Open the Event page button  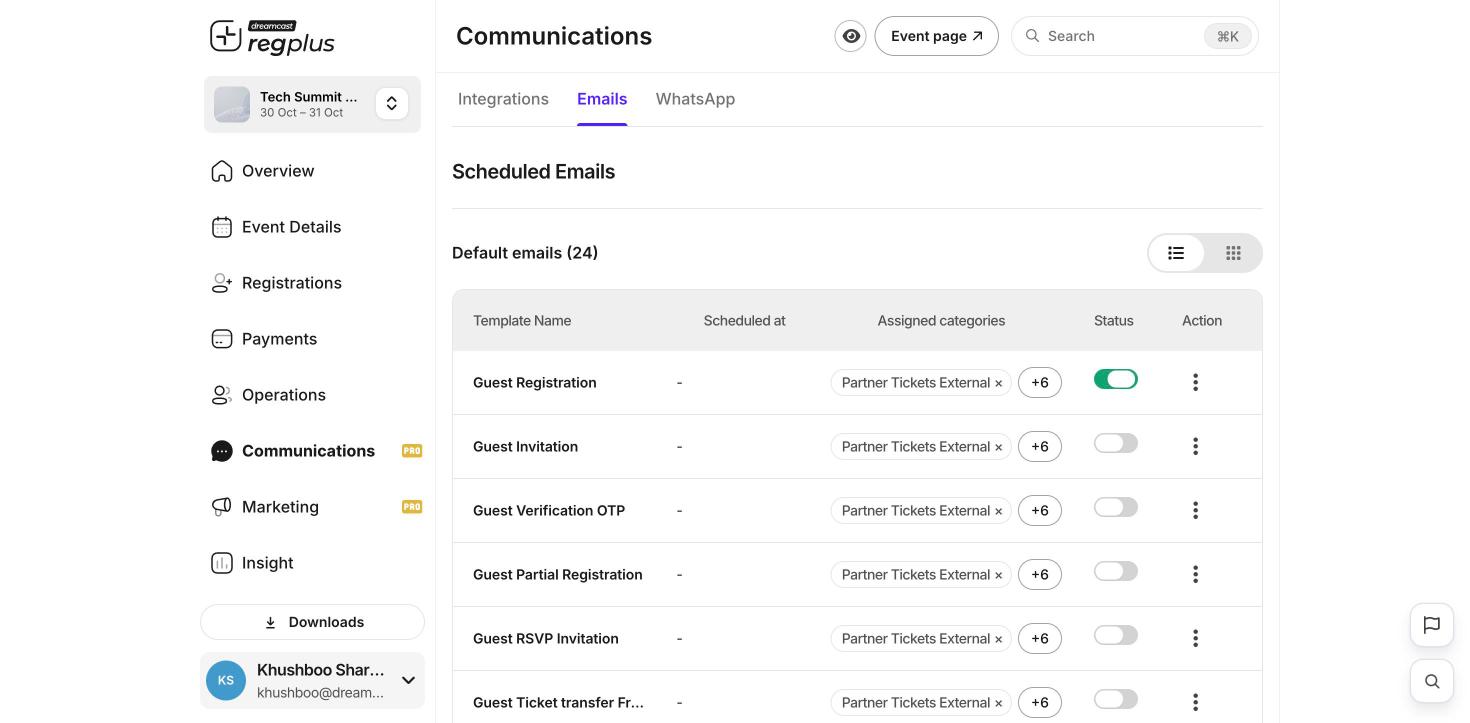click(937, 36)
